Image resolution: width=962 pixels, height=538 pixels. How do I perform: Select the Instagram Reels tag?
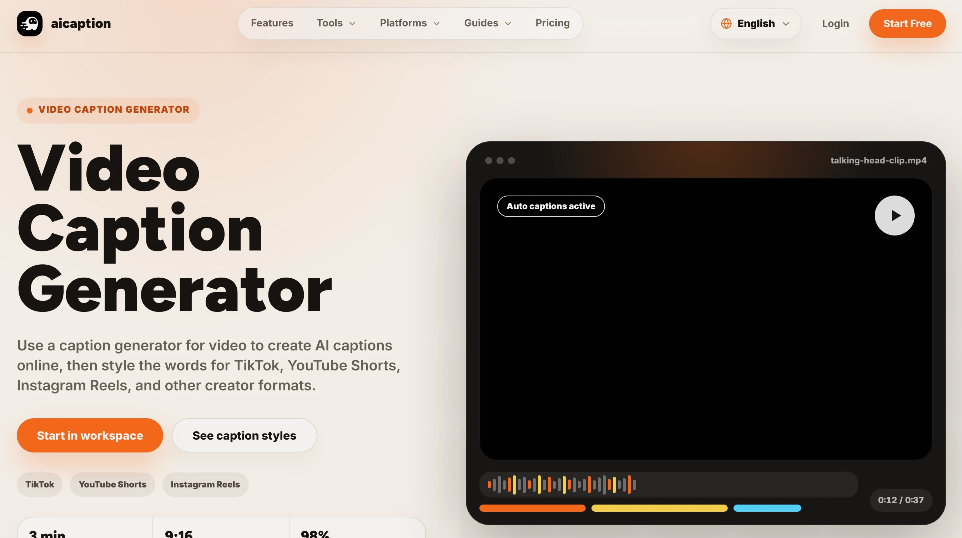[x=205, y=485]
